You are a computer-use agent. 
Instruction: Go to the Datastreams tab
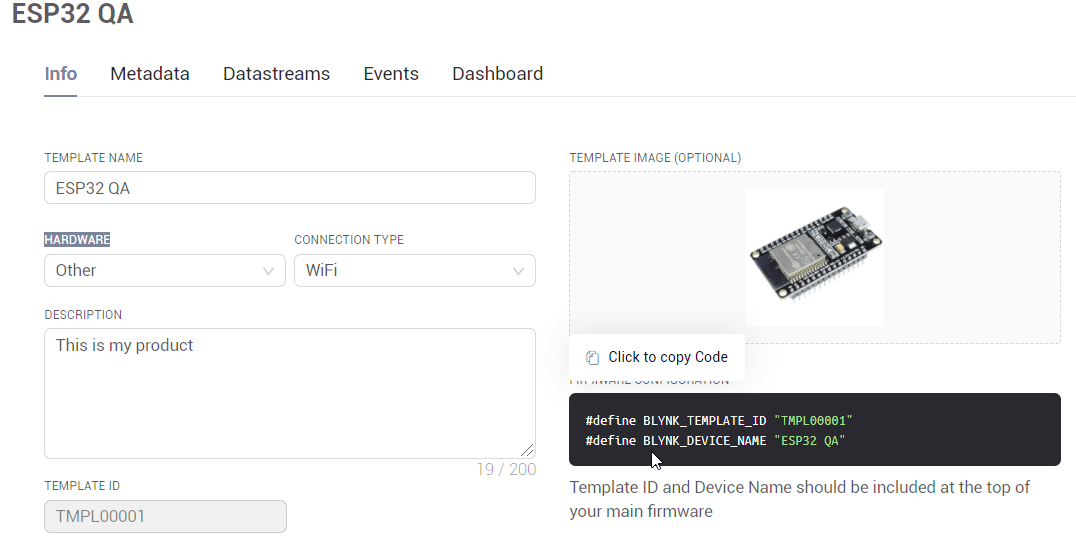click(x=276, y=74)
